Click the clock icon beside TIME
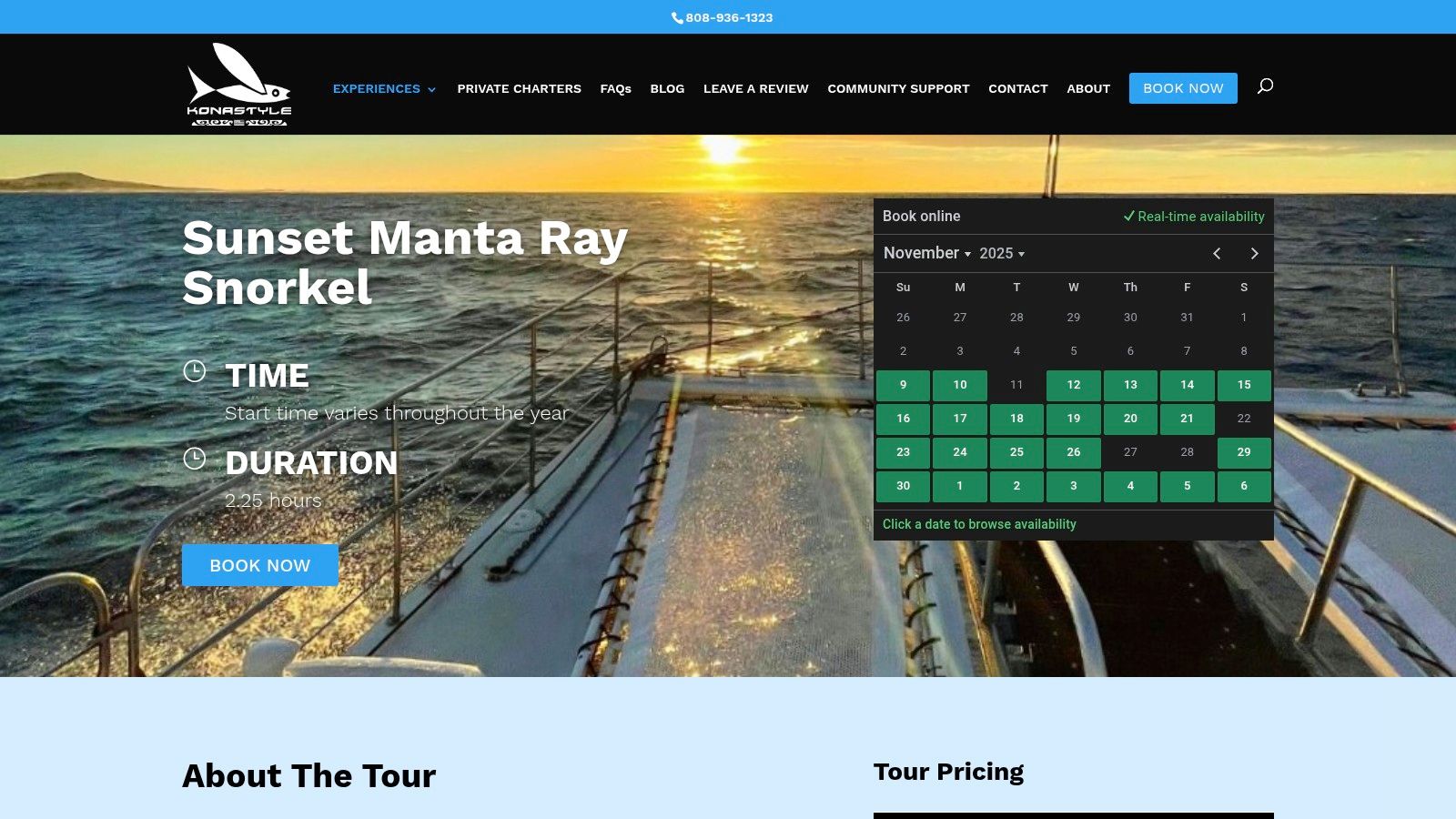This screenshot has width=1456, height=819. [194, 370]
